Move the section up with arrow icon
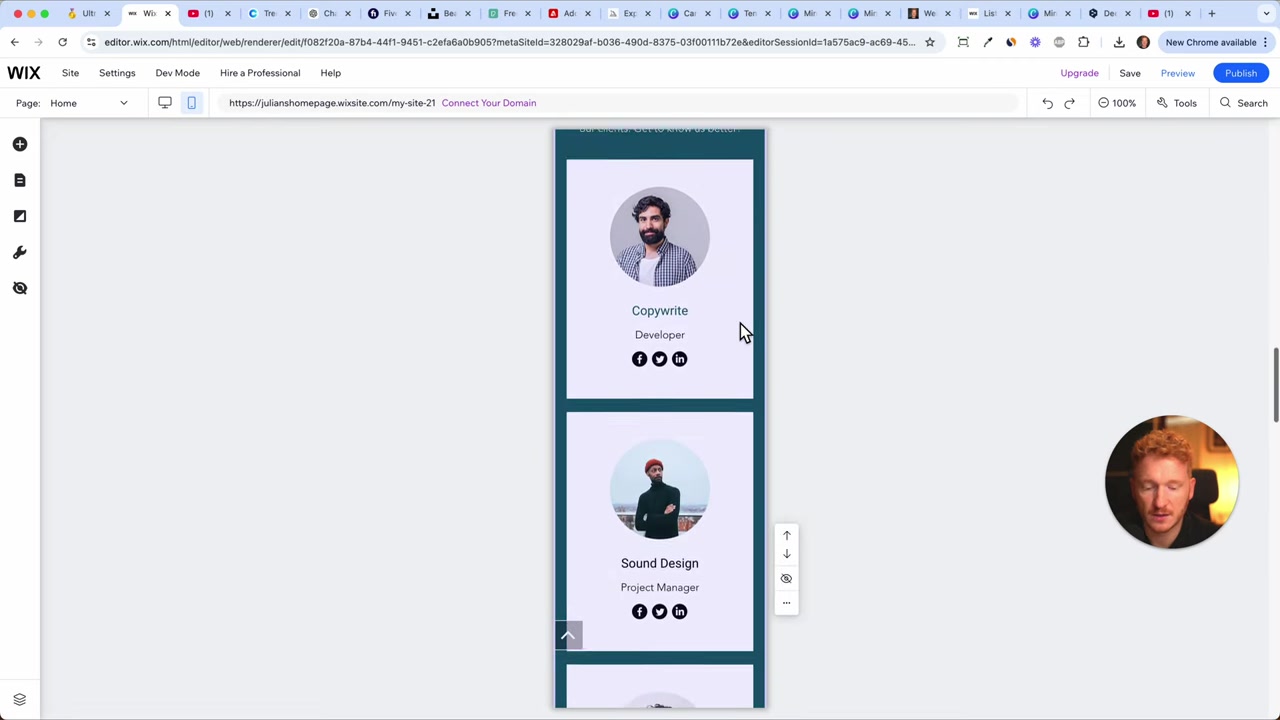 tap(786, 535)
